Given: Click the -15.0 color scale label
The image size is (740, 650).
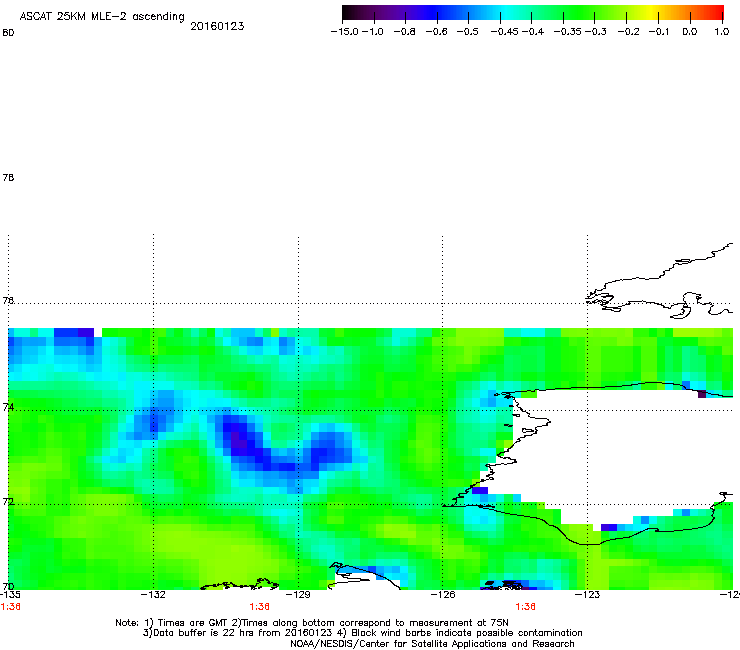Looking at the screenshot, I should tap(345, 32).
